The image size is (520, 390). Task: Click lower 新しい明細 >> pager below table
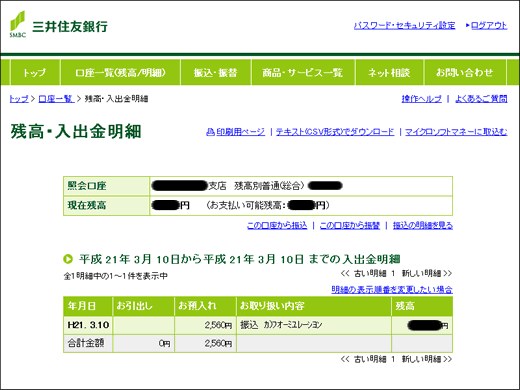[x=427, y=359]
